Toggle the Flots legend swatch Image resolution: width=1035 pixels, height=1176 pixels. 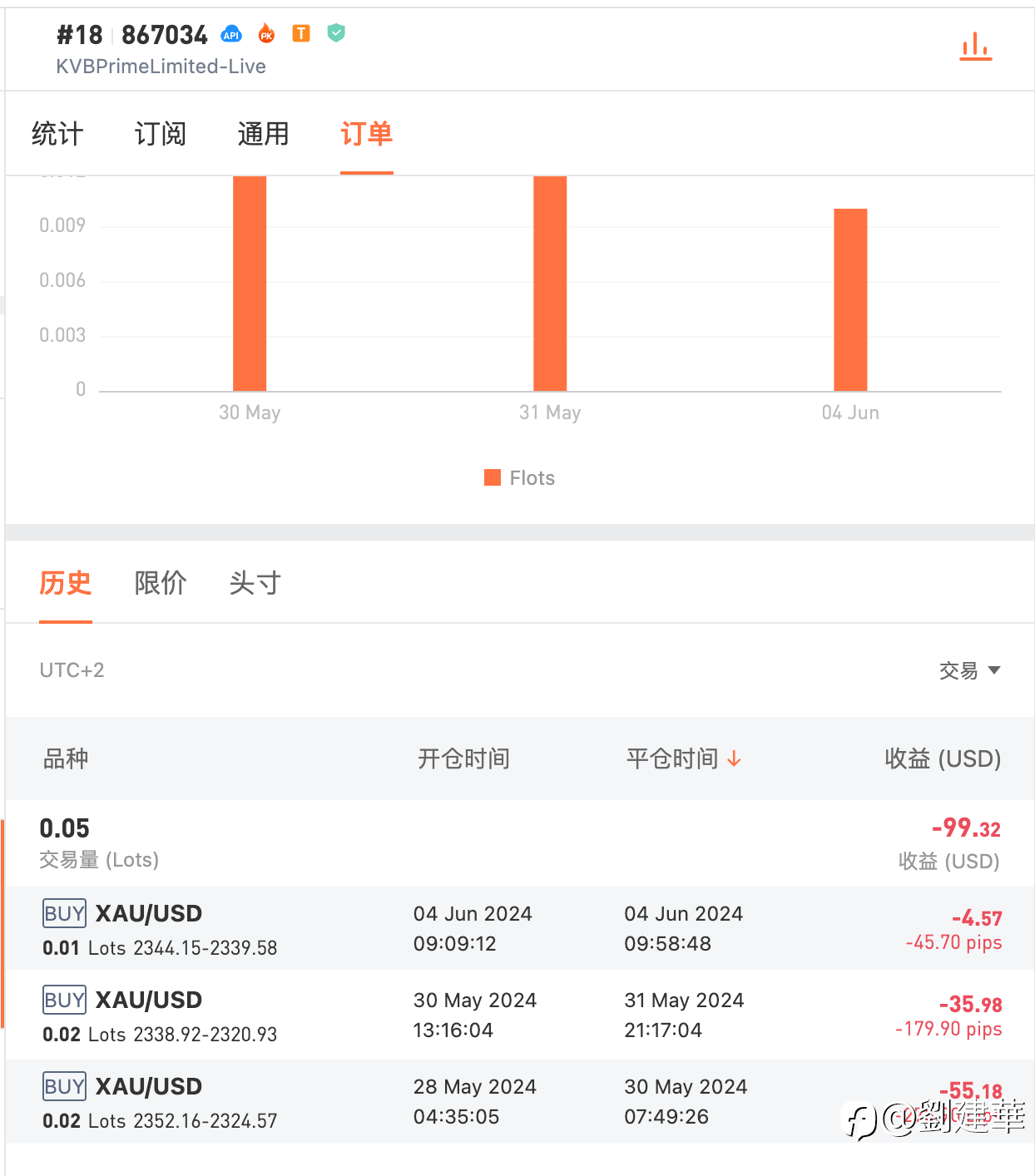[493, 477]
